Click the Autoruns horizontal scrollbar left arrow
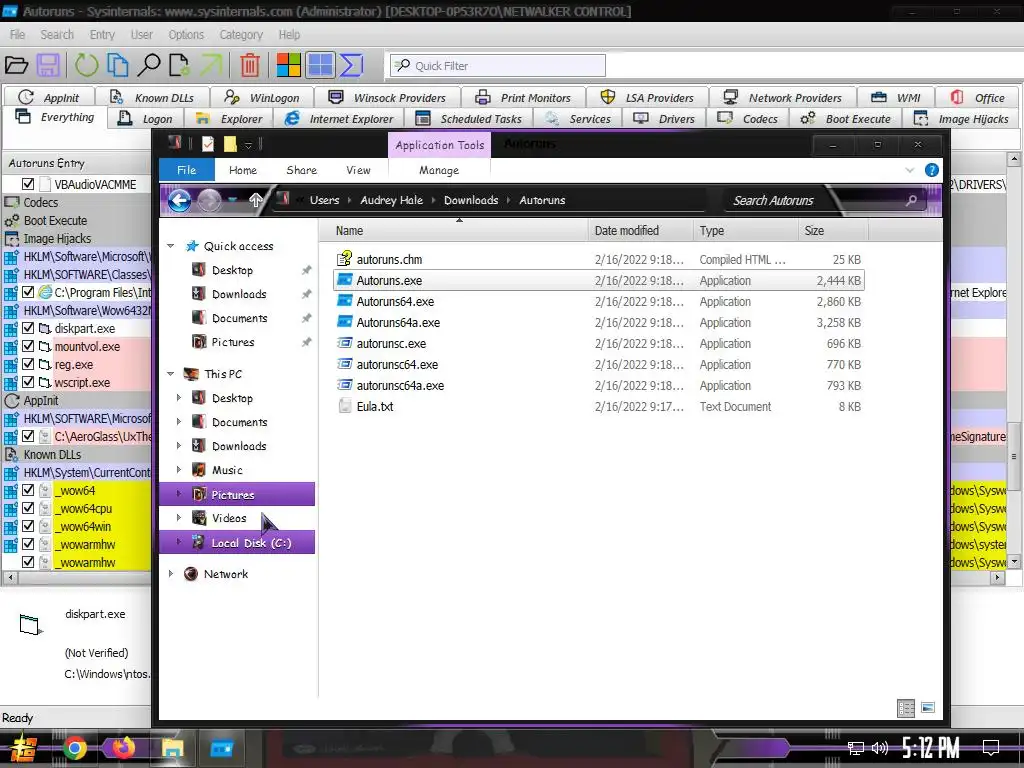This screenshot has width=1024, height=768. 10,577
